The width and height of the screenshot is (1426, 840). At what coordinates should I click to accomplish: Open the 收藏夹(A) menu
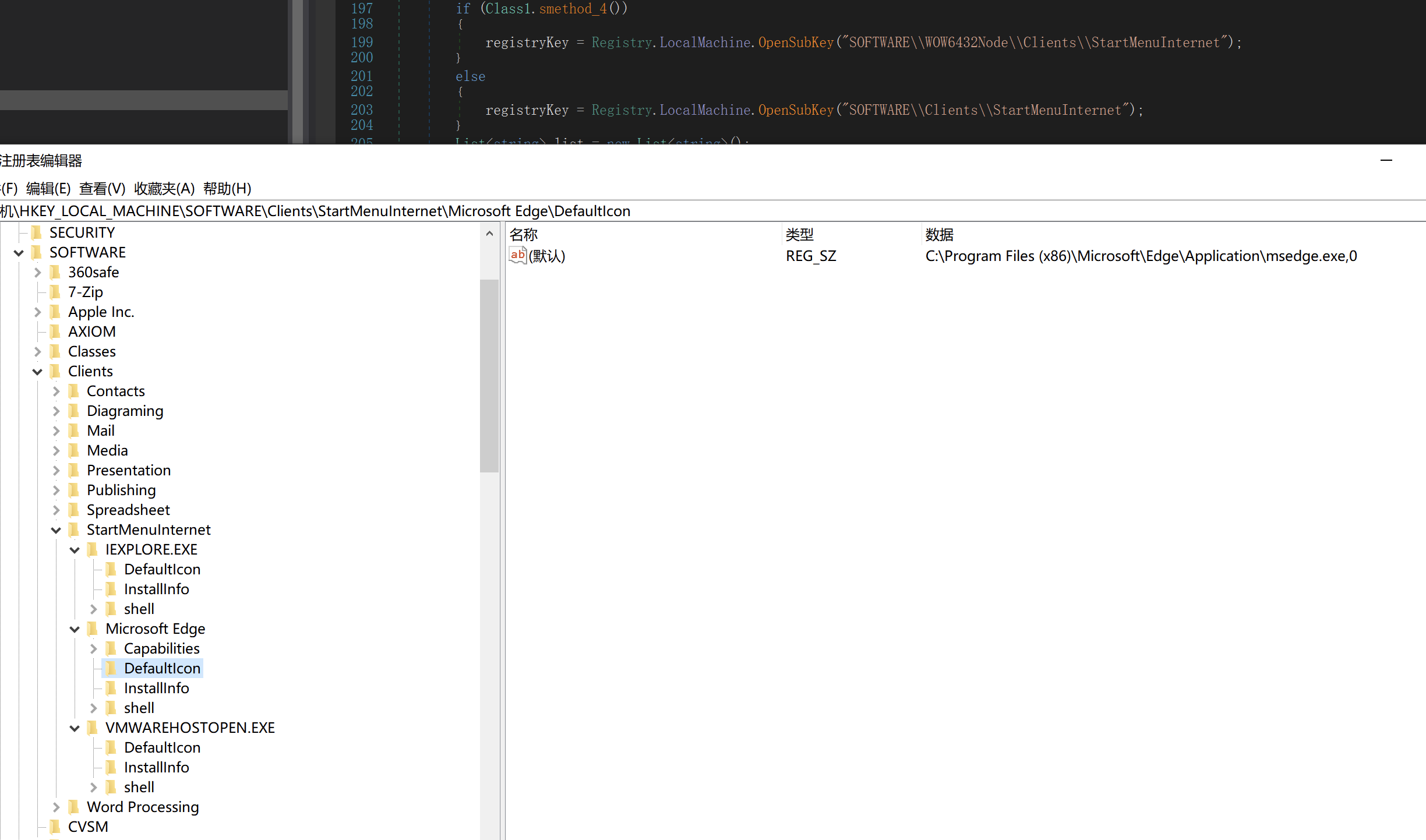click(x=164, y=189)
